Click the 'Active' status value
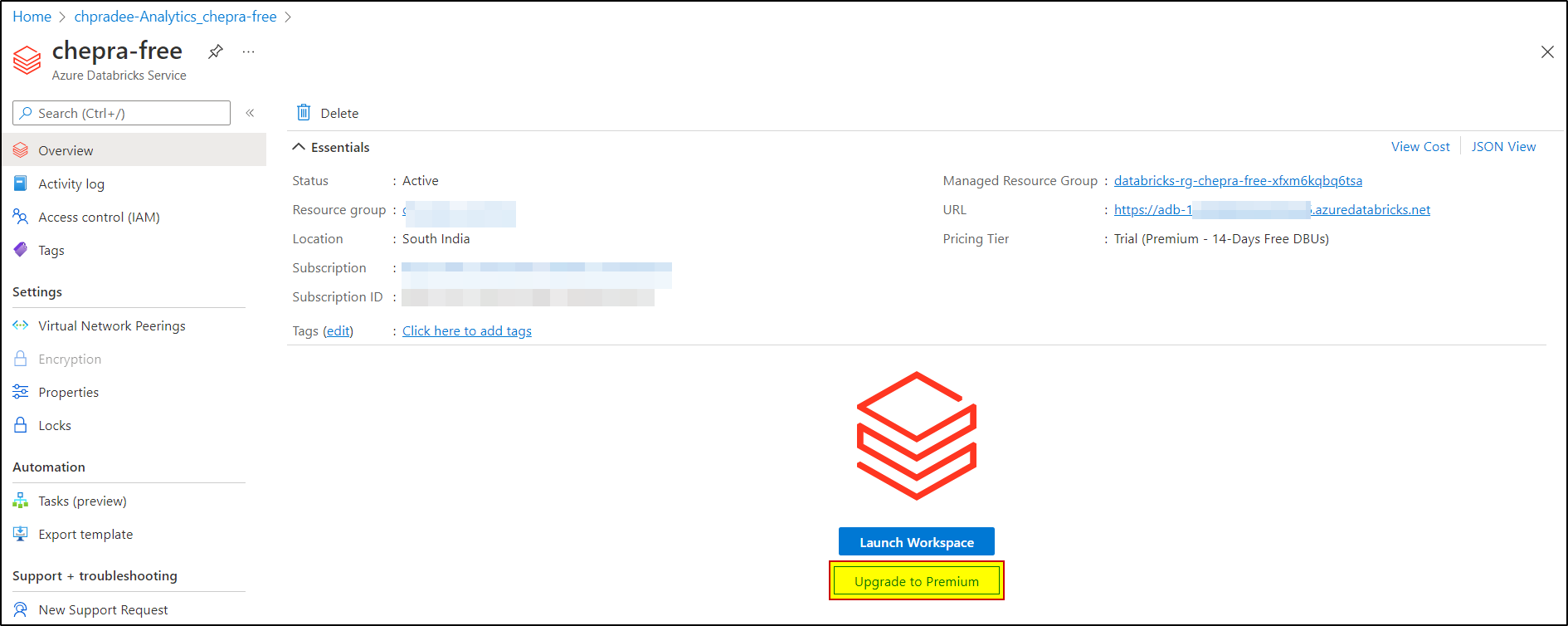Screen dimensions: 1568x626 click(421, 181)
